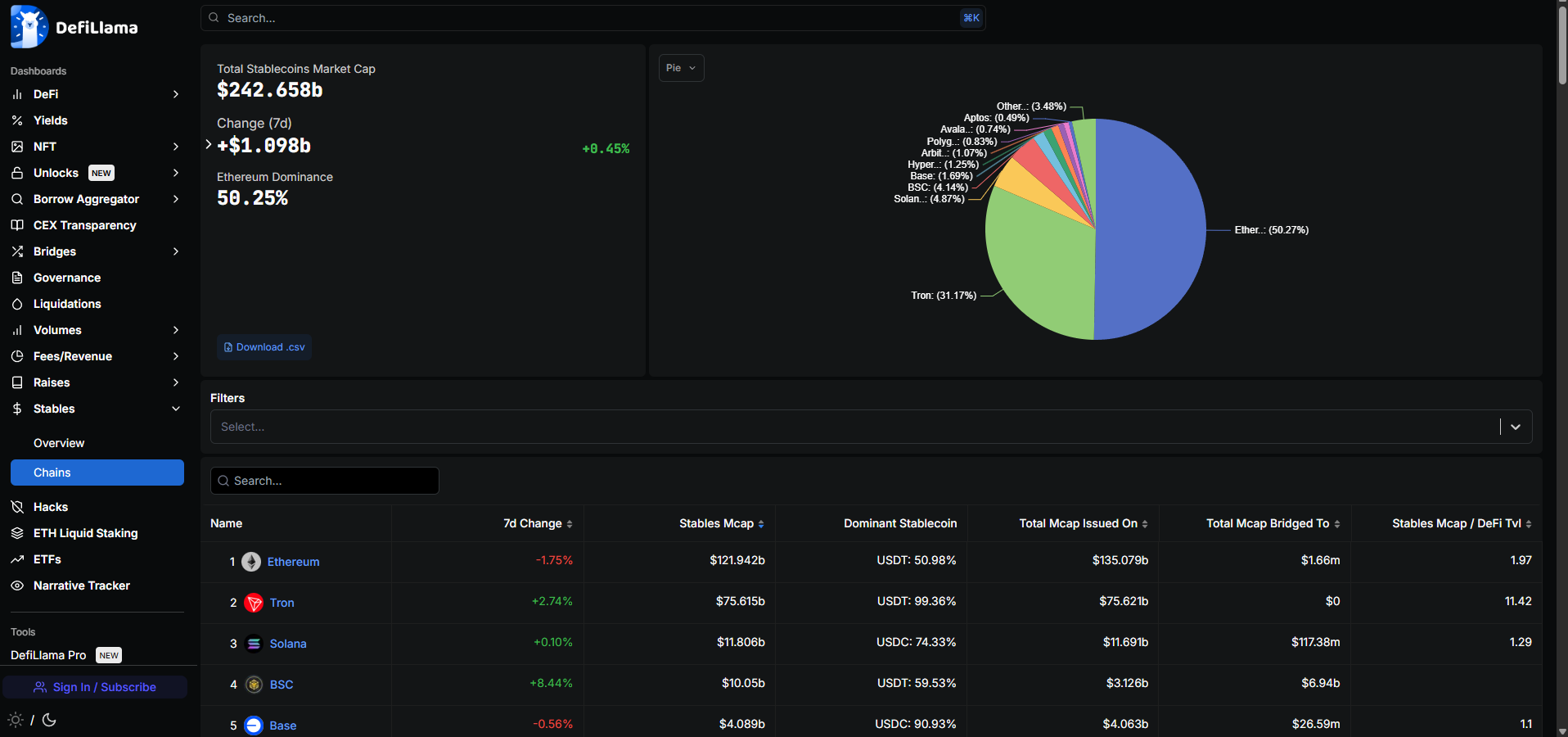Click the CEX Transparency book icon
Image resolution: width=1568 pixels, height=737 pixels.
click(17, 225)
